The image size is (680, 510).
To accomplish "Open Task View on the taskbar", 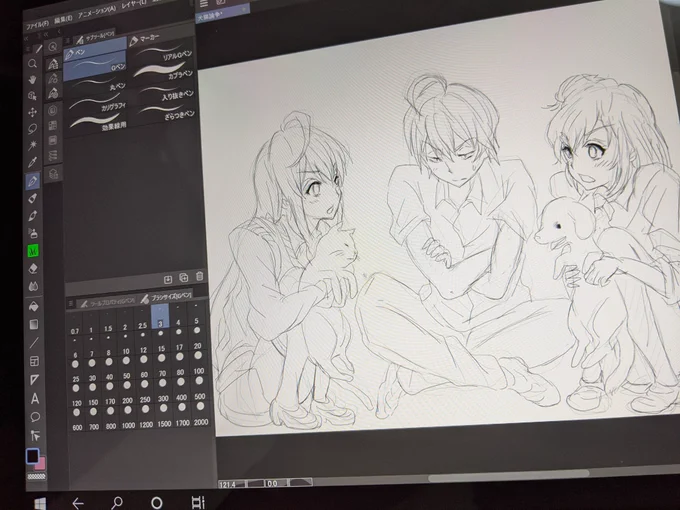I will pos(198,503).
